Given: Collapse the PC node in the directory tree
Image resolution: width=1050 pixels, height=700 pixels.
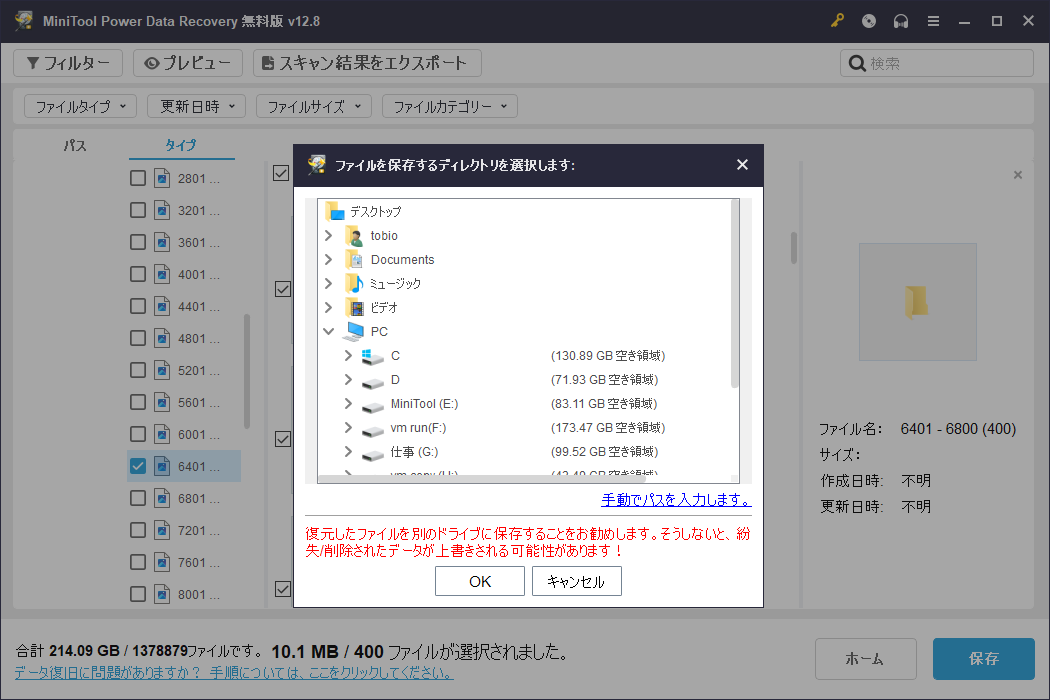Looking at the screenshot, I should [x=328, y=331].
